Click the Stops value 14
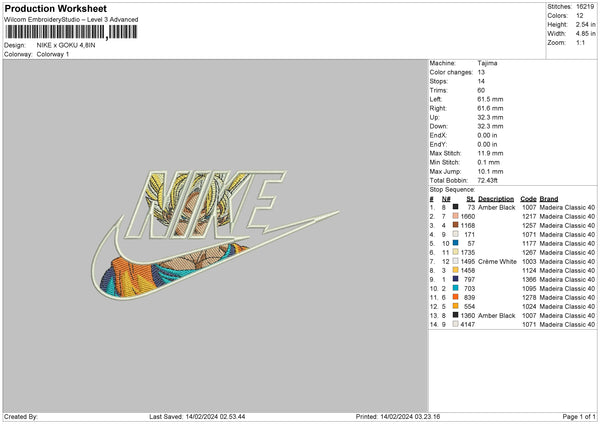600x424 pixels. 481,81
